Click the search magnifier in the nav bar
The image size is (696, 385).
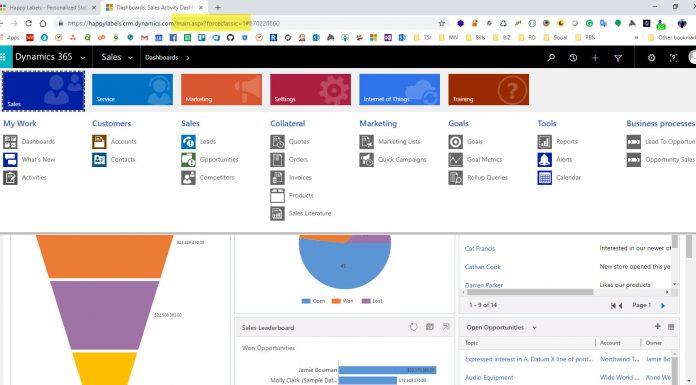[x=551, y=58]
